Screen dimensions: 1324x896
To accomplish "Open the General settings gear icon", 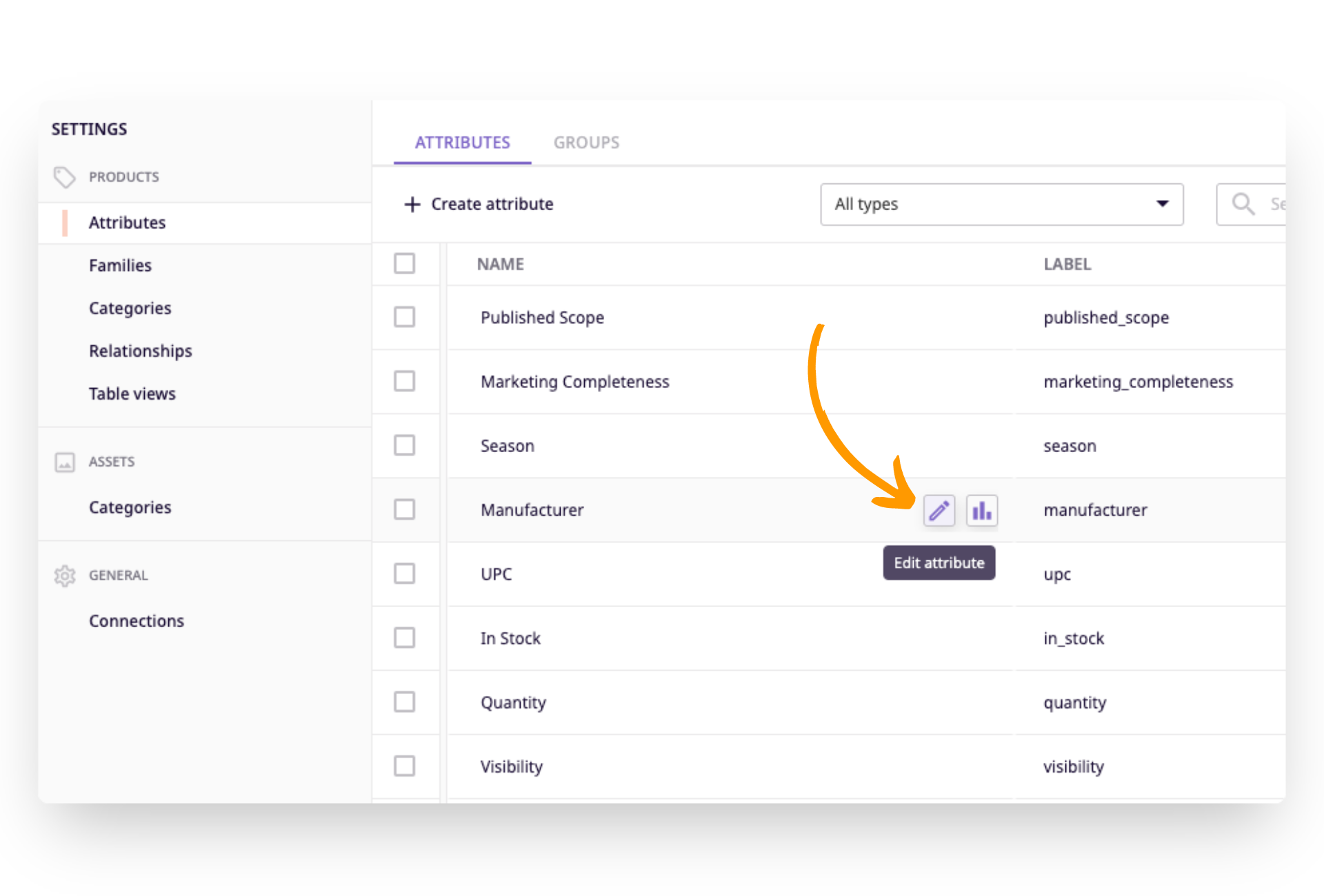I will (64, 576).
